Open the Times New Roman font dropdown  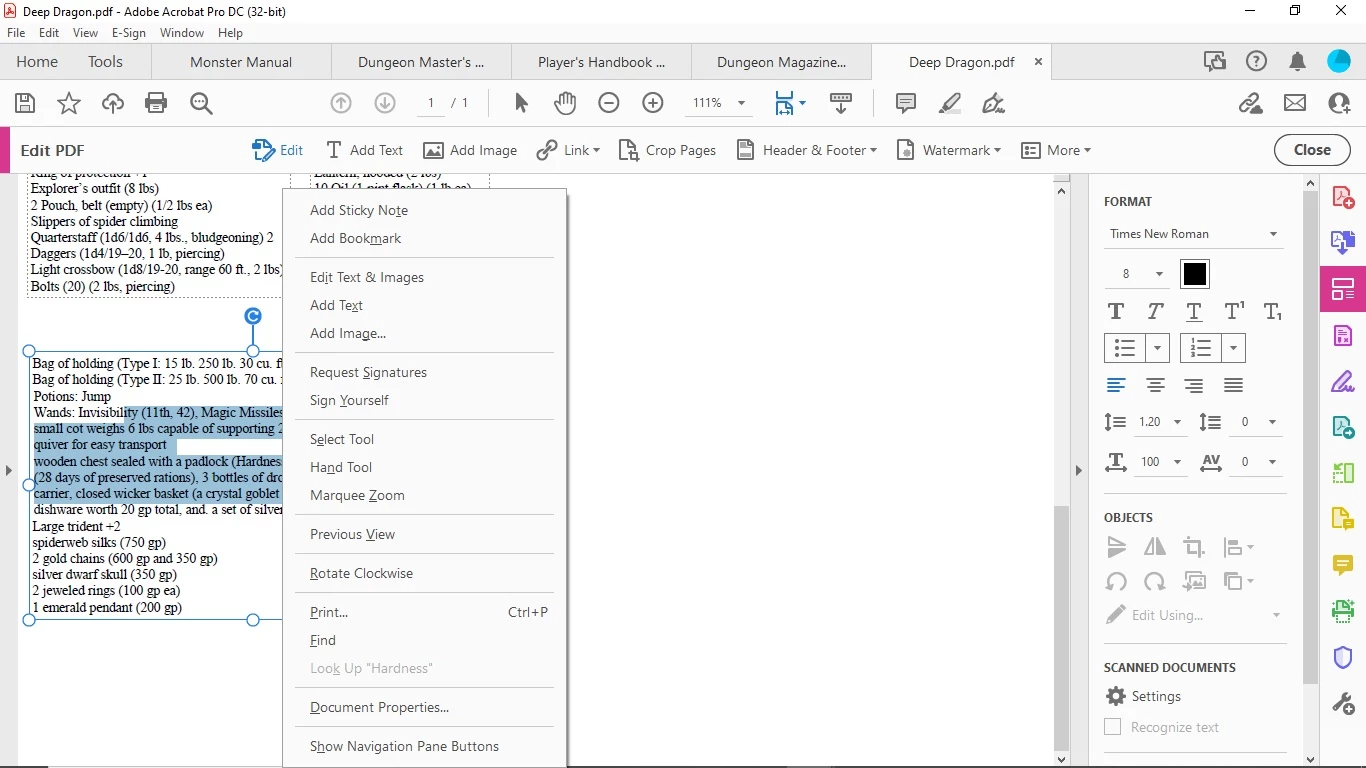tap(1194, 234)
